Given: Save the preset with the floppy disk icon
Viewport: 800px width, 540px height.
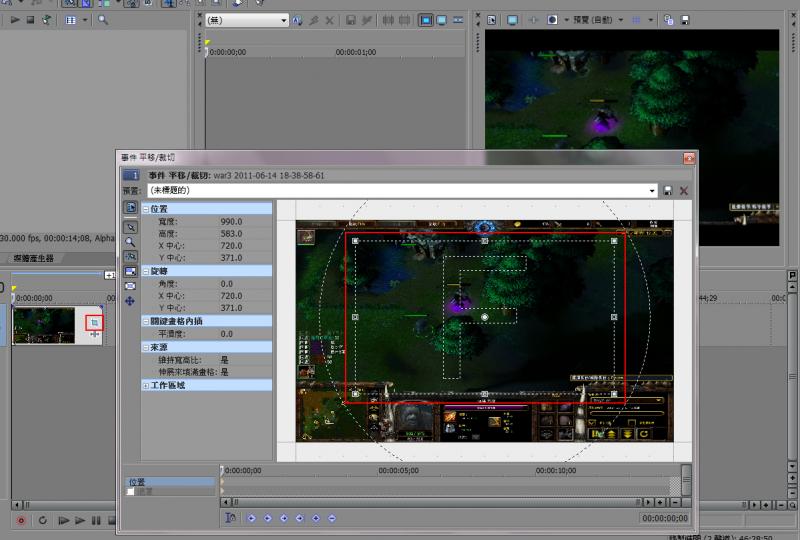Looking at the screenshot, I should pyautogui.click(x=668, y=190).
